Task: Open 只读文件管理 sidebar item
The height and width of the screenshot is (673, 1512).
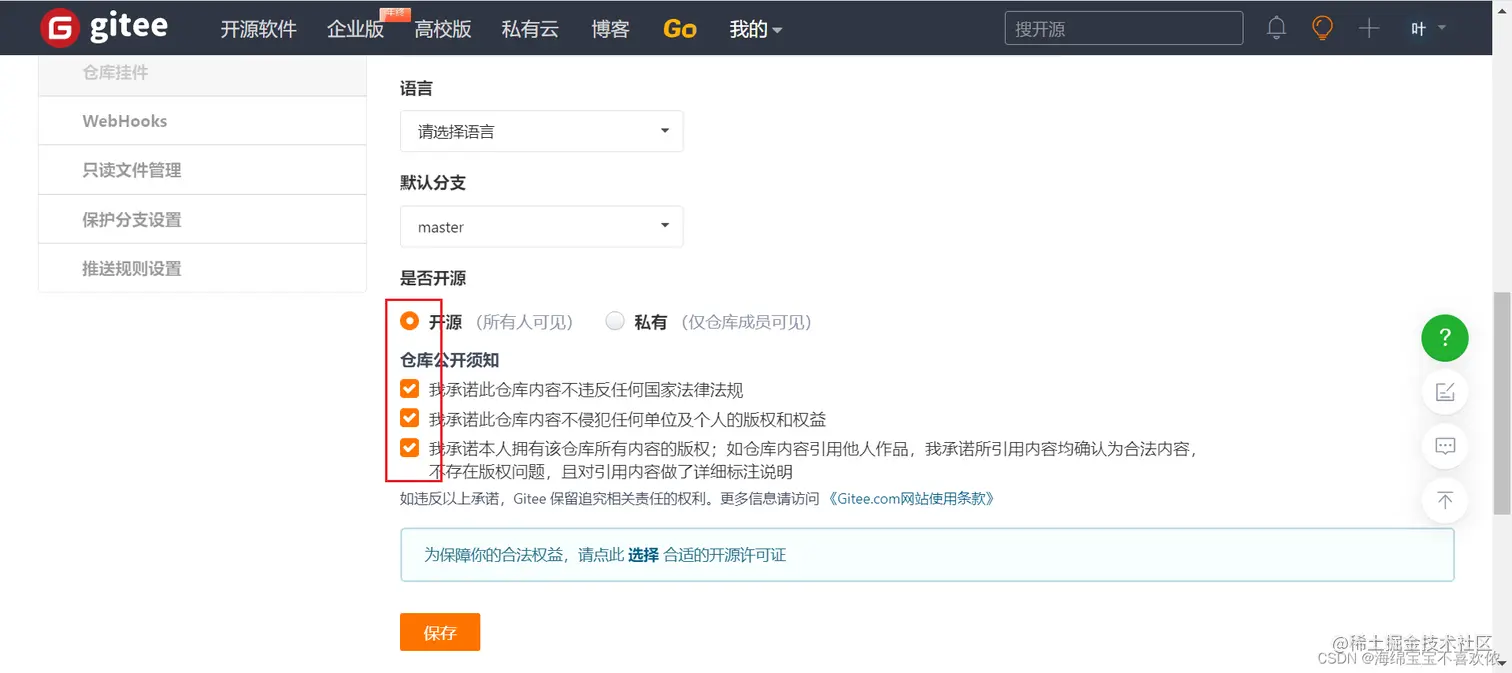Action: pyautogui.click(x=202, y=170)
